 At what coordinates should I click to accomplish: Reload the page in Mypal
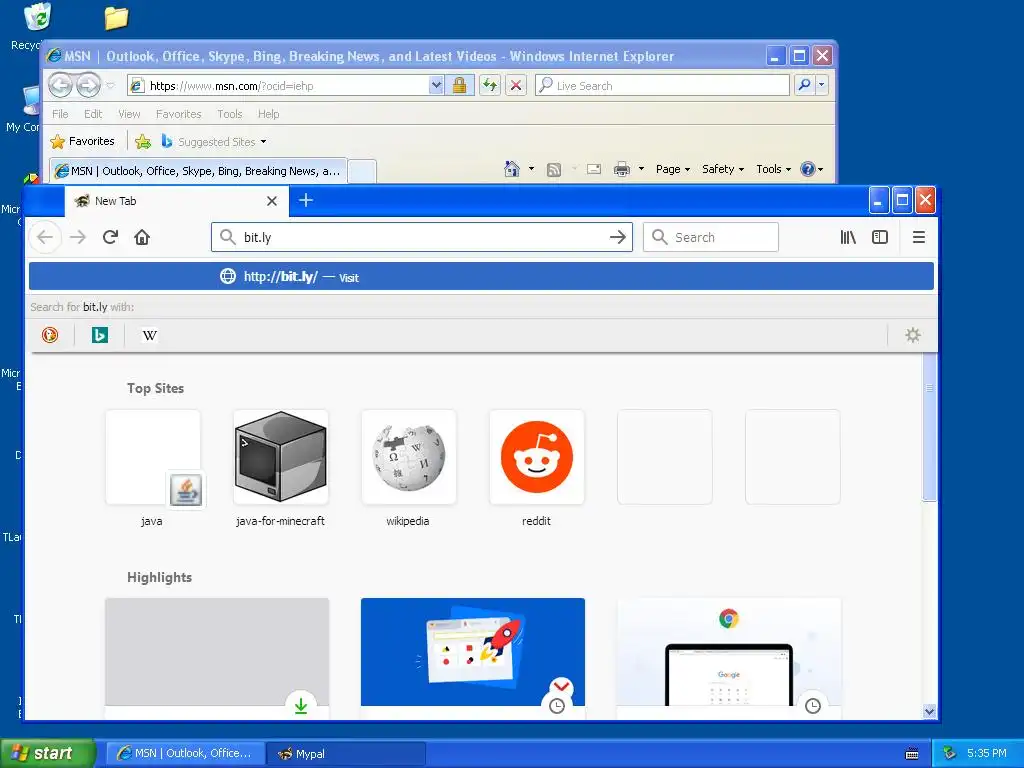[x=110, y=237]
